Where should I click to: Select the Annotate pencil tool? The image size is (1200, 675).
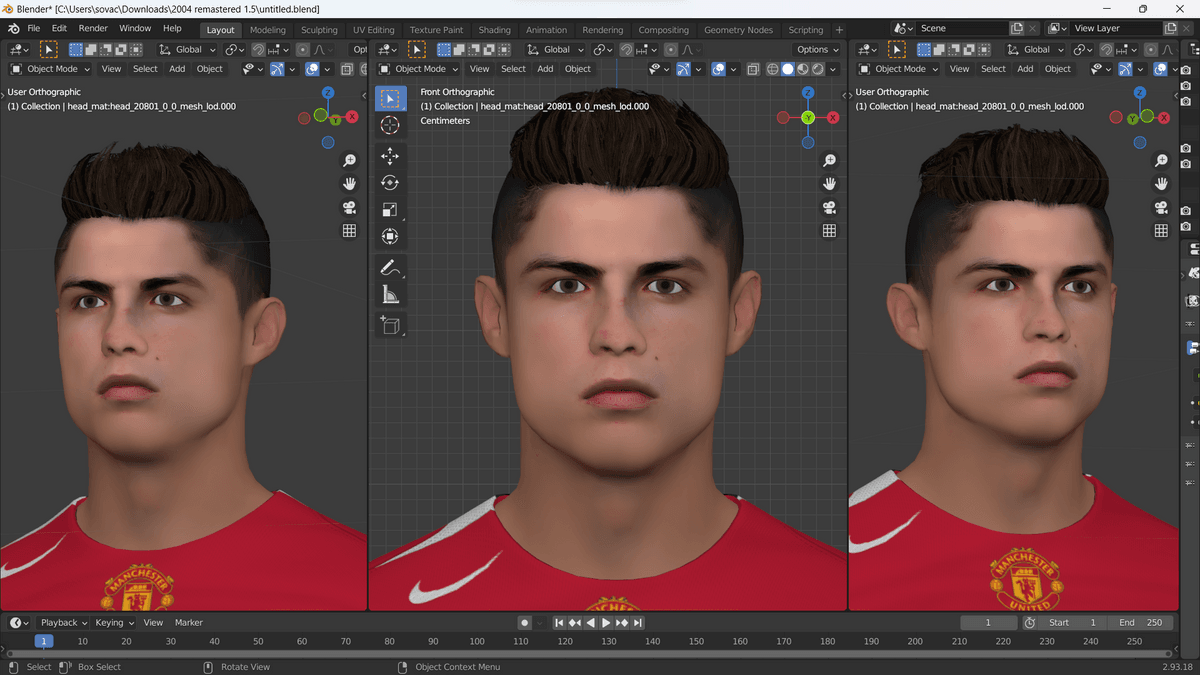(390, 268)
